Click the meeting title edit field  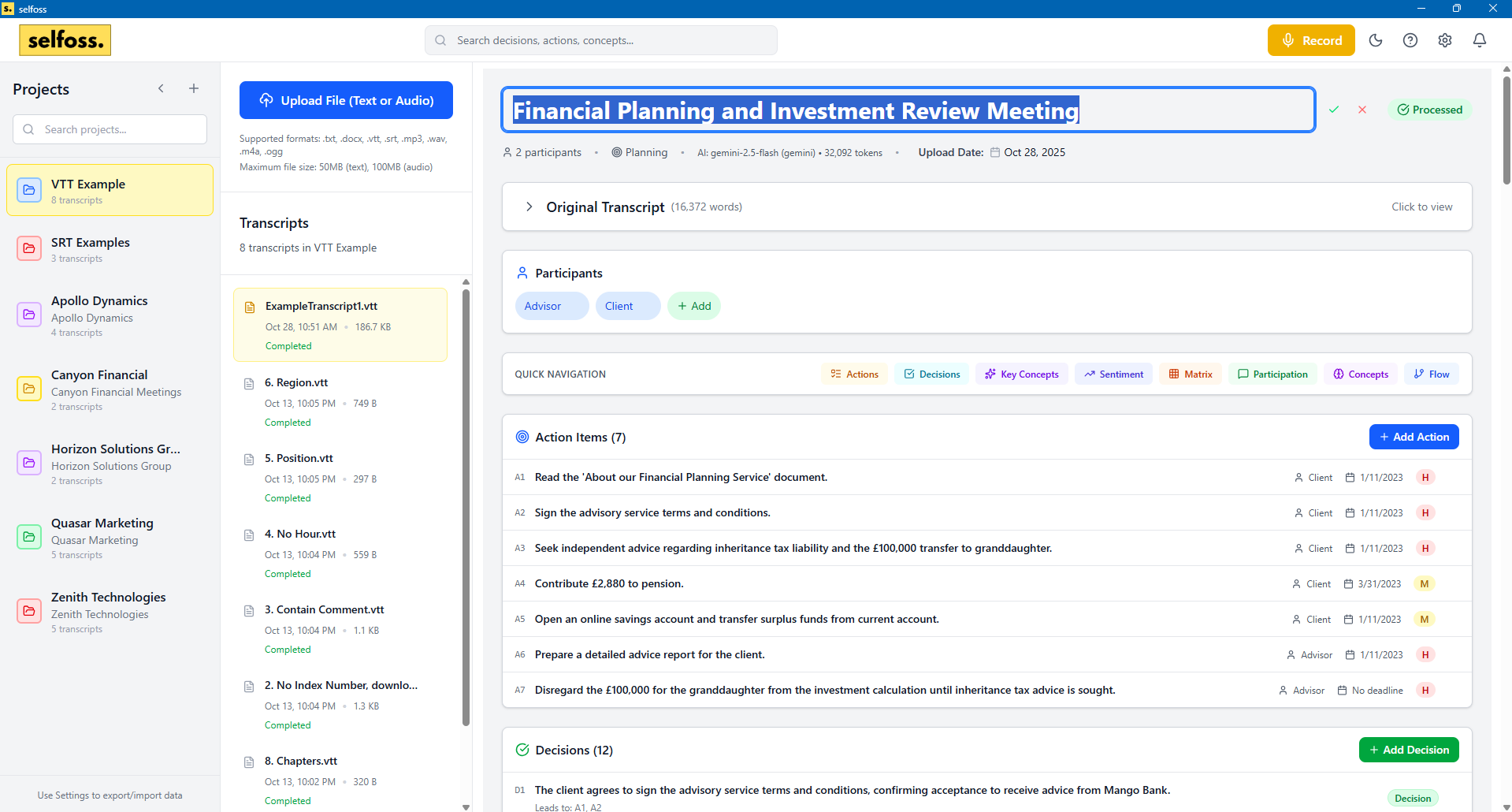908,110
